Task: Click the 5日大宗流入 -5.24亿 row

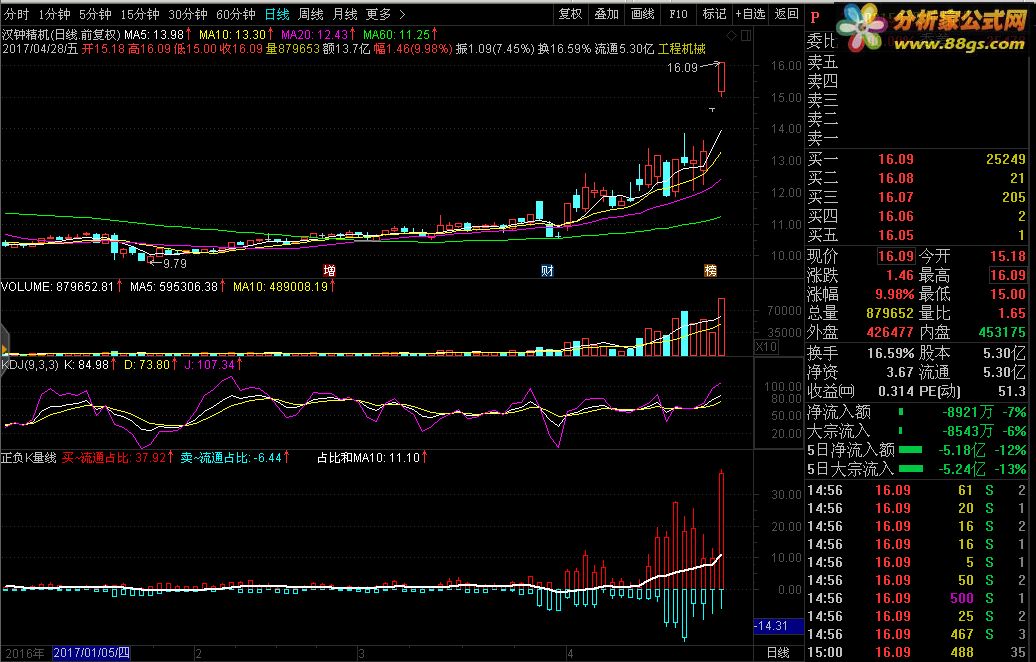Action: tap(916, 470)
